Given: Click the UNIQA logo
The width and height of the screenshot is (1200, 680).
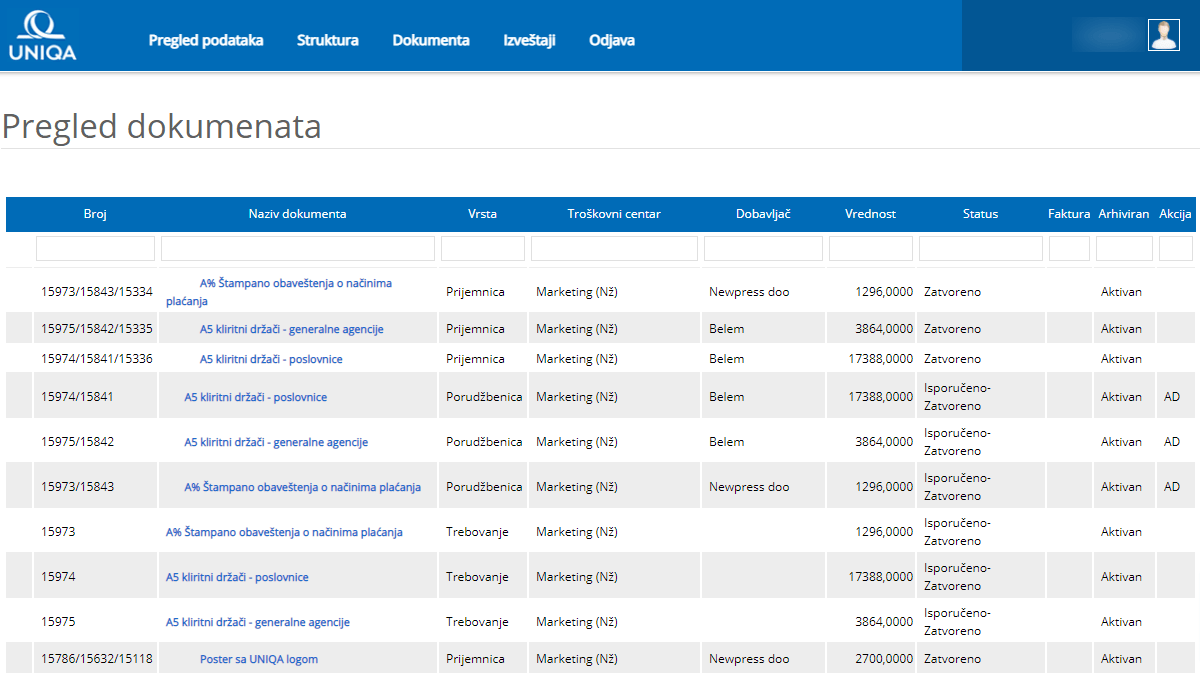Looking at the screenshot, I should click(x=42, y=36).
